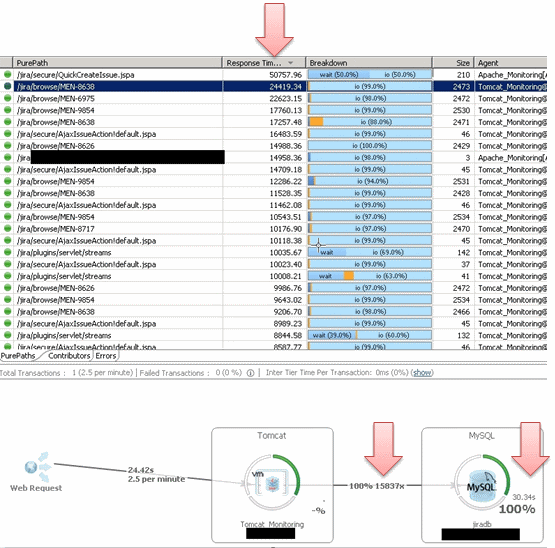This screenshot has height=548, width=555.
Task: Click the green status icon in the 10008.21 row
Action: point(7,276)
